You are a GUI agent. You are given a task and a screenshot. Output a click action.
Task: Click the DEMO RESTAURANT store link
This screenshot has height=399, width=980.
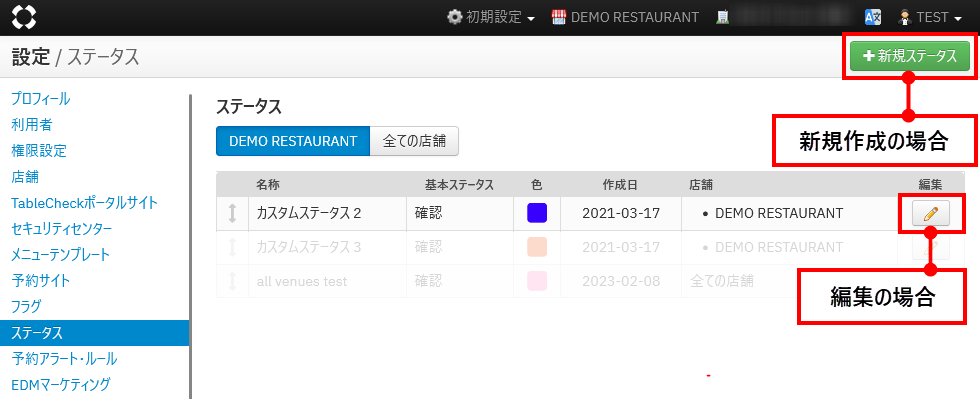[x=625, y=18]
